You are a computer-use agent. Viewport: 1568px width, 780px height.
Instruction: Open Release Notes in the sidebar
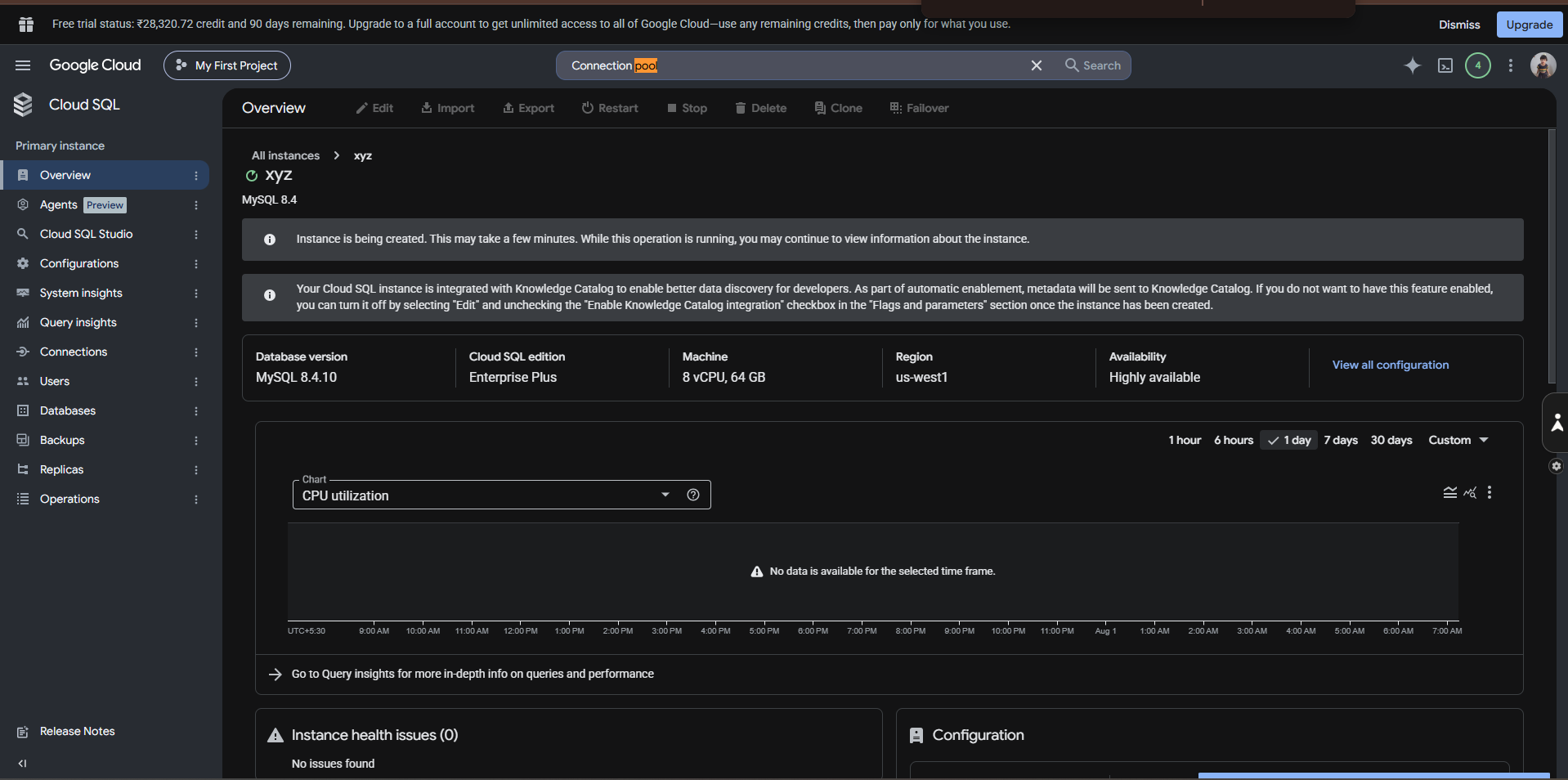coord(78,731)
